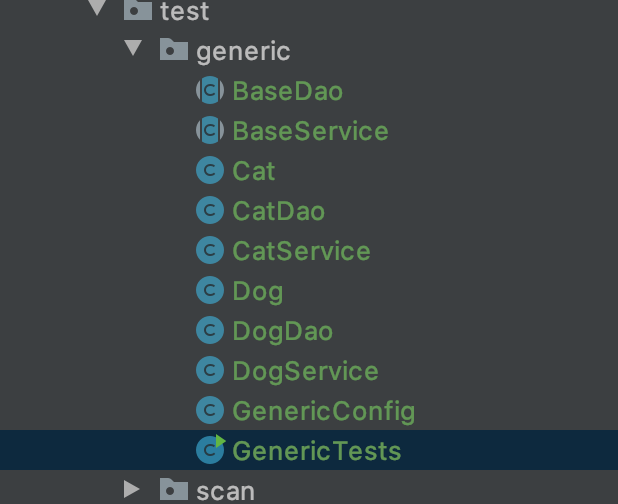The height and width of the screenshot is (504, 618).
Task: Click the BaseService abstract class icon
Action: (x=210, y=130)
